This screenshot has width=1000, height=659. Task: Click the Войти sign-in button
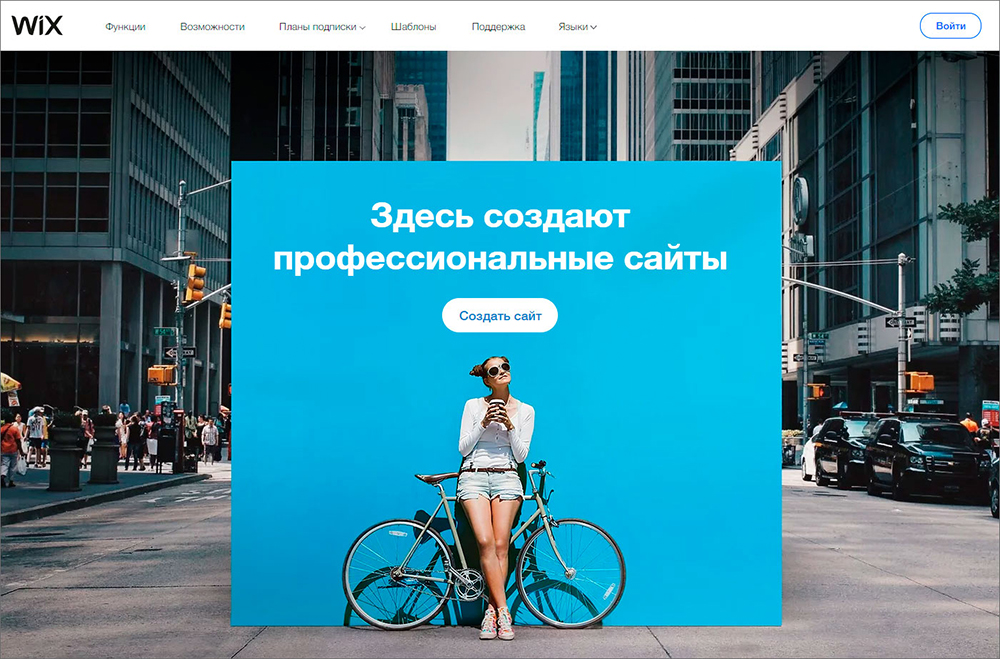tap(950, 26)
